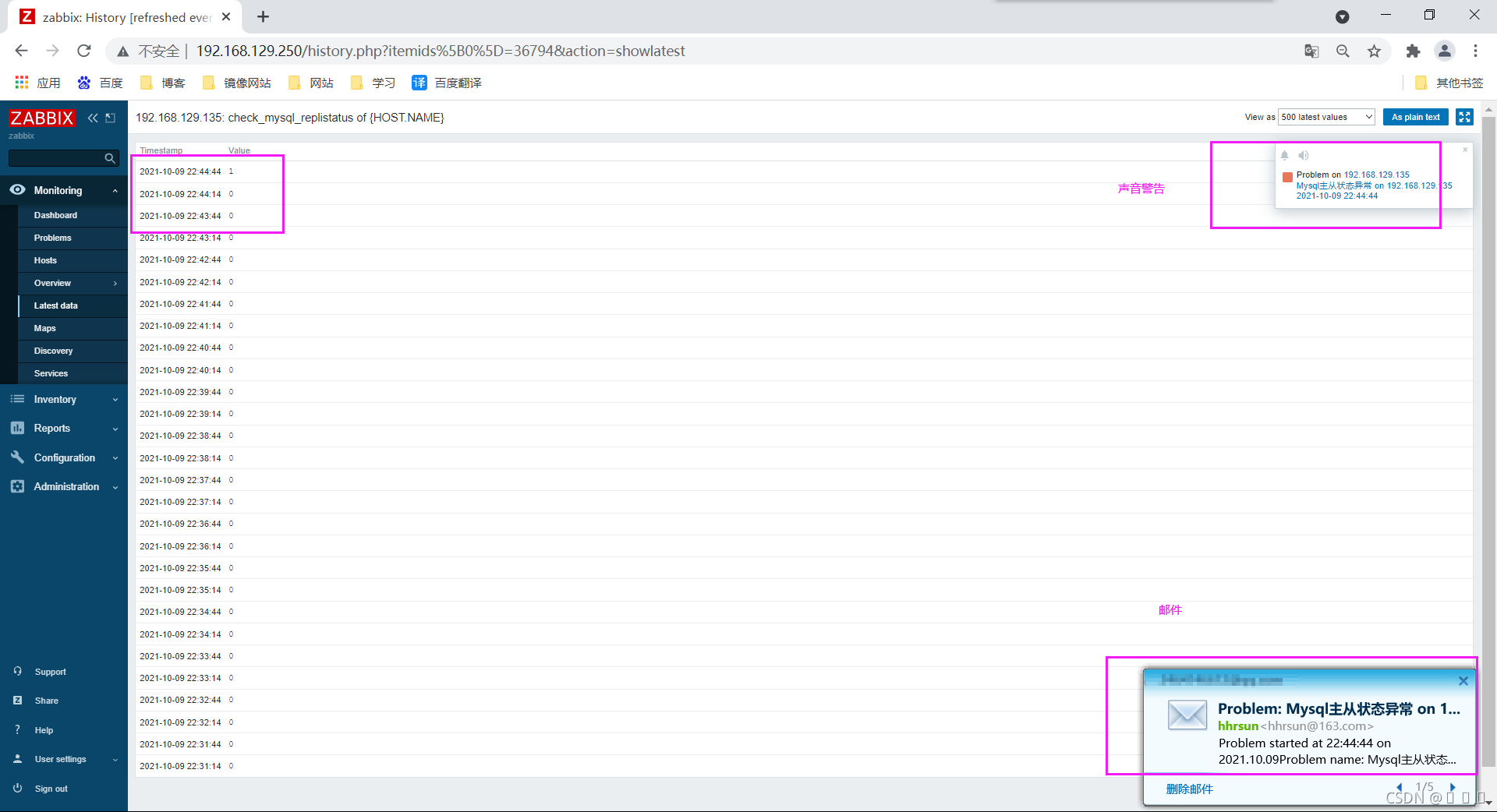This screenshot has height=812, width=1497.
Task: Collapse the Monitoring menu section
Action: (115, 190)
